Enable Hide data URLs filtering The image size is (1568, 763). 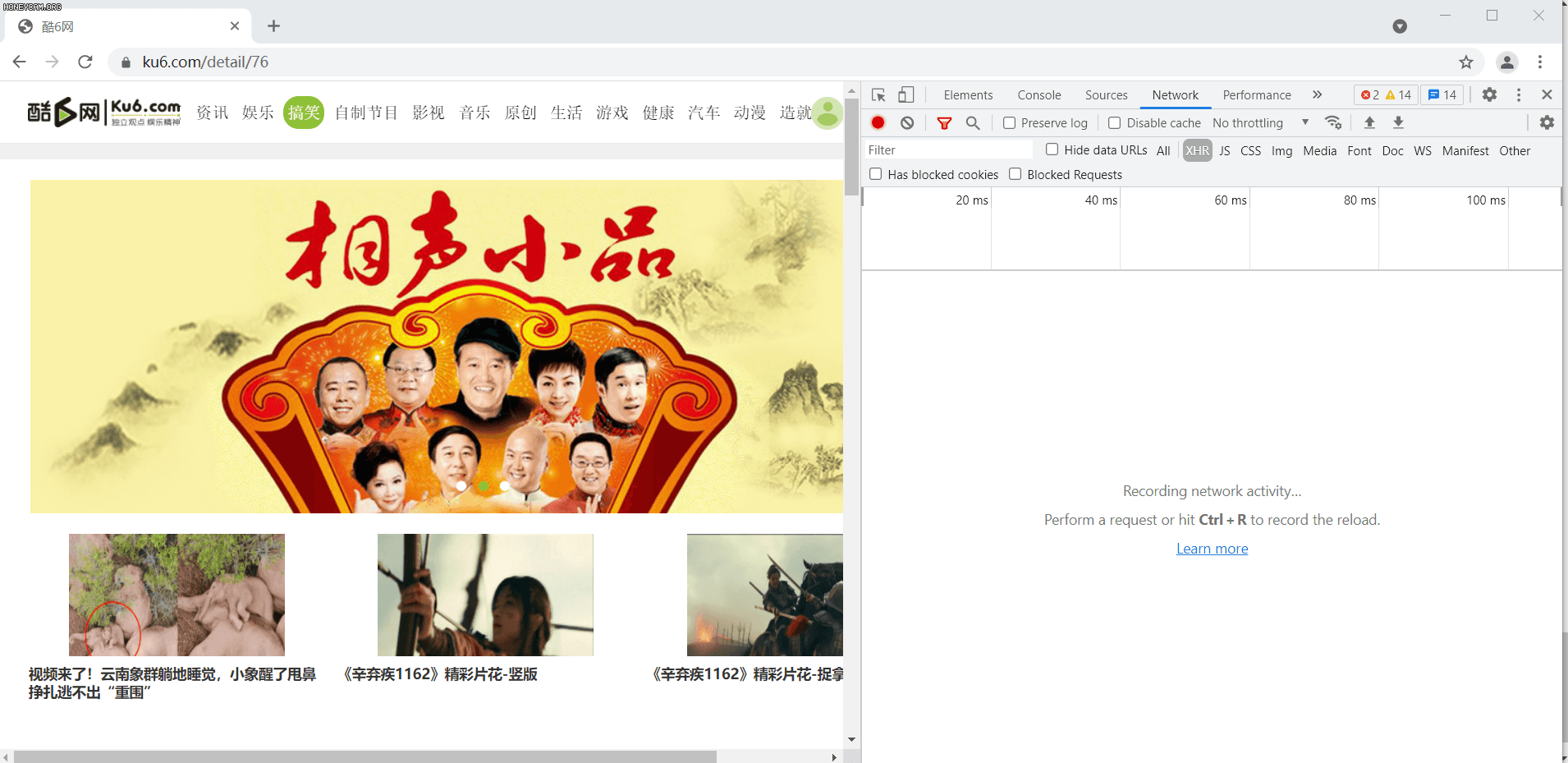(x=1052, y=149)
